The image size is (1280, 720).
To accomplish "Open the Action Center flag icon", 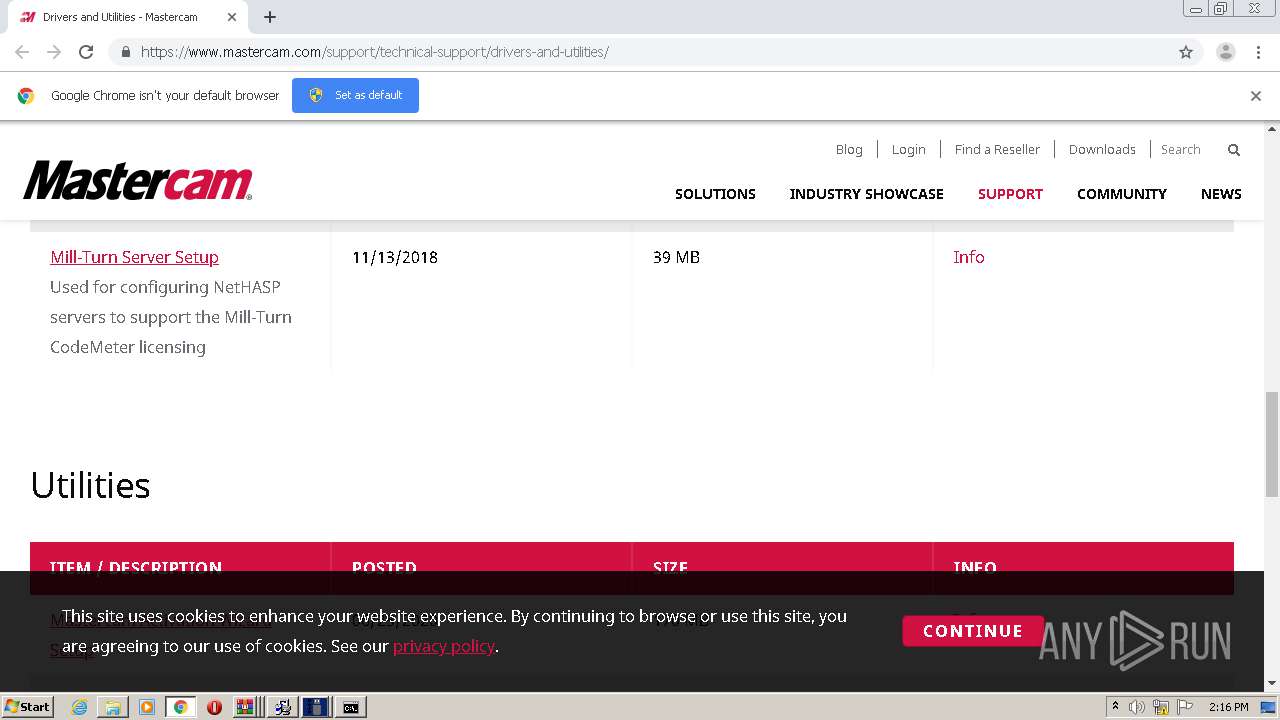I will pyautogui.click(x=1185, y=707).
